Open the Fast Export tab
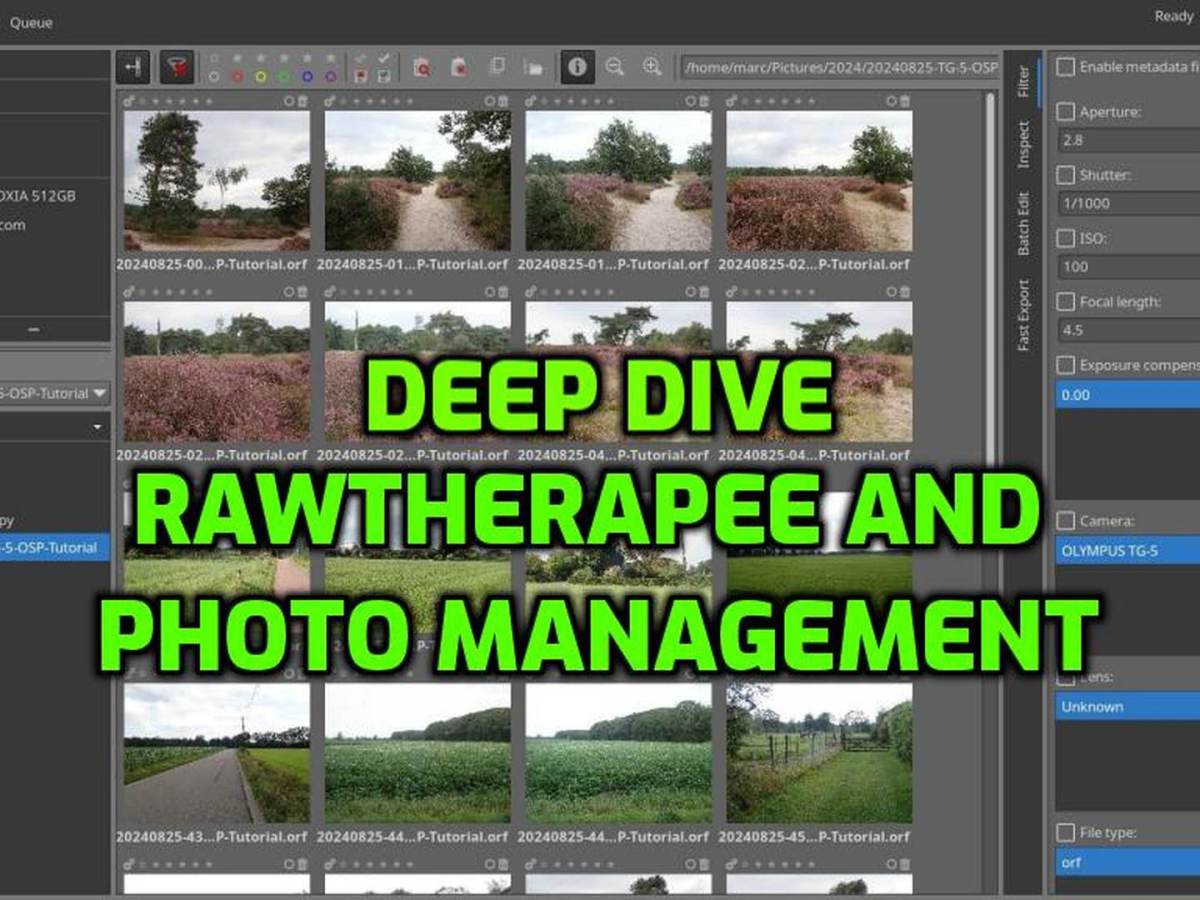1200x900 pixels. tap(1023, 314)
